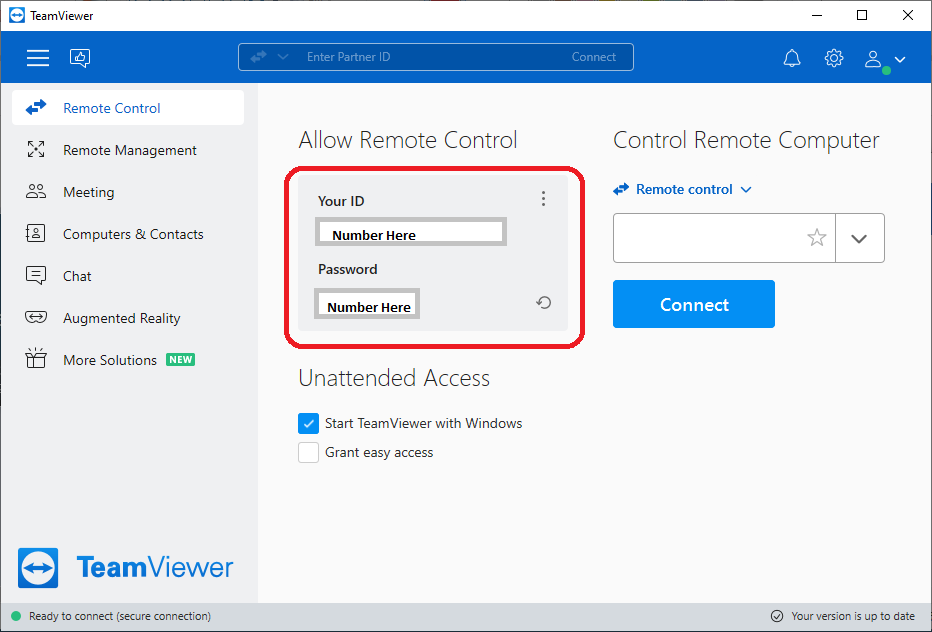Click the Enter Partner ID field
The height and width of the screenshot is (632, 932).
coord(434,57)
